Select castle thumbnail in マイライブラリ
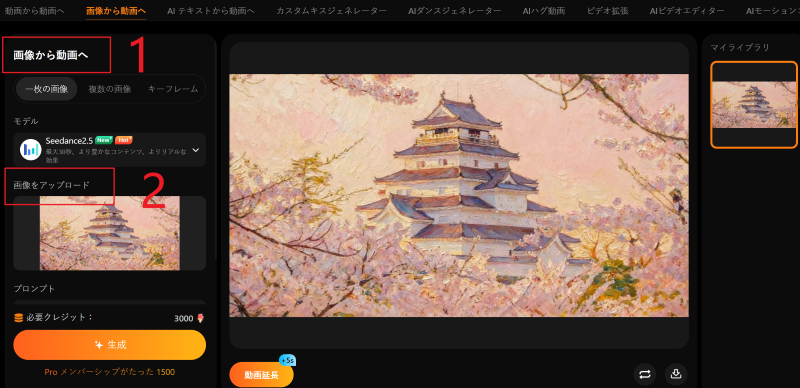The width and height of the screenshot is (800, 388). 754,105
